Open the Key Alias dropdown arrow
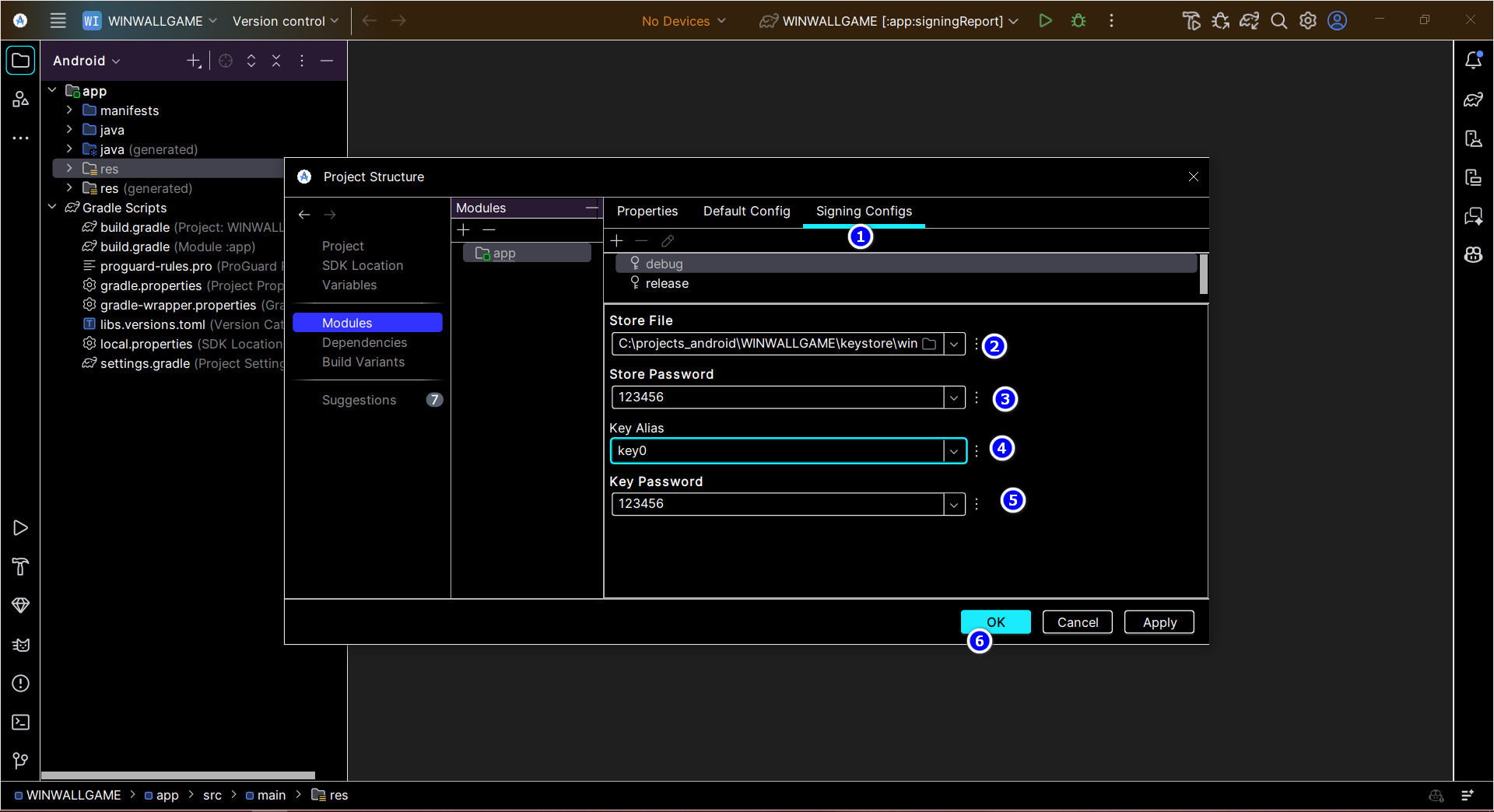 point(954,450)
